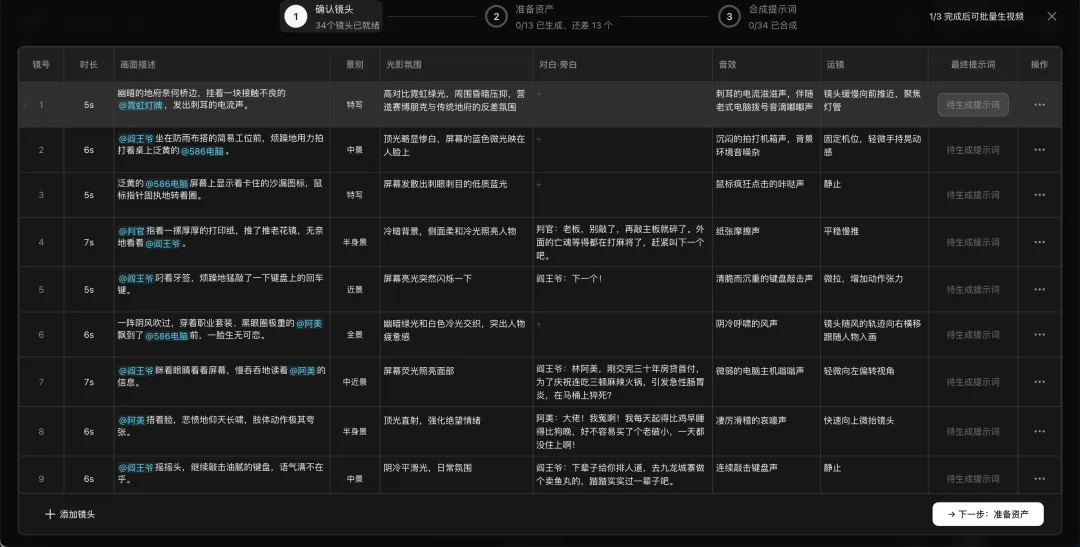This screenshot has width=1080, height=547.
Task: Switch to the 合成提示词 step tab
Action: click(758, 17)
